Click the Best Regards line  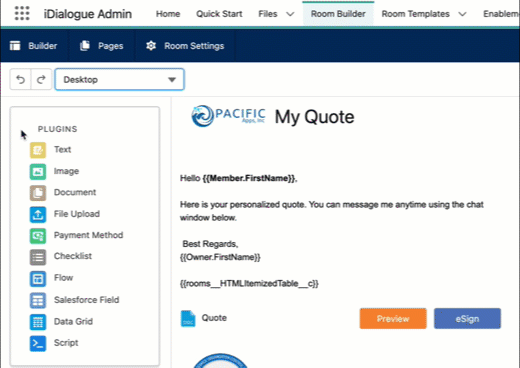point(210,244)
